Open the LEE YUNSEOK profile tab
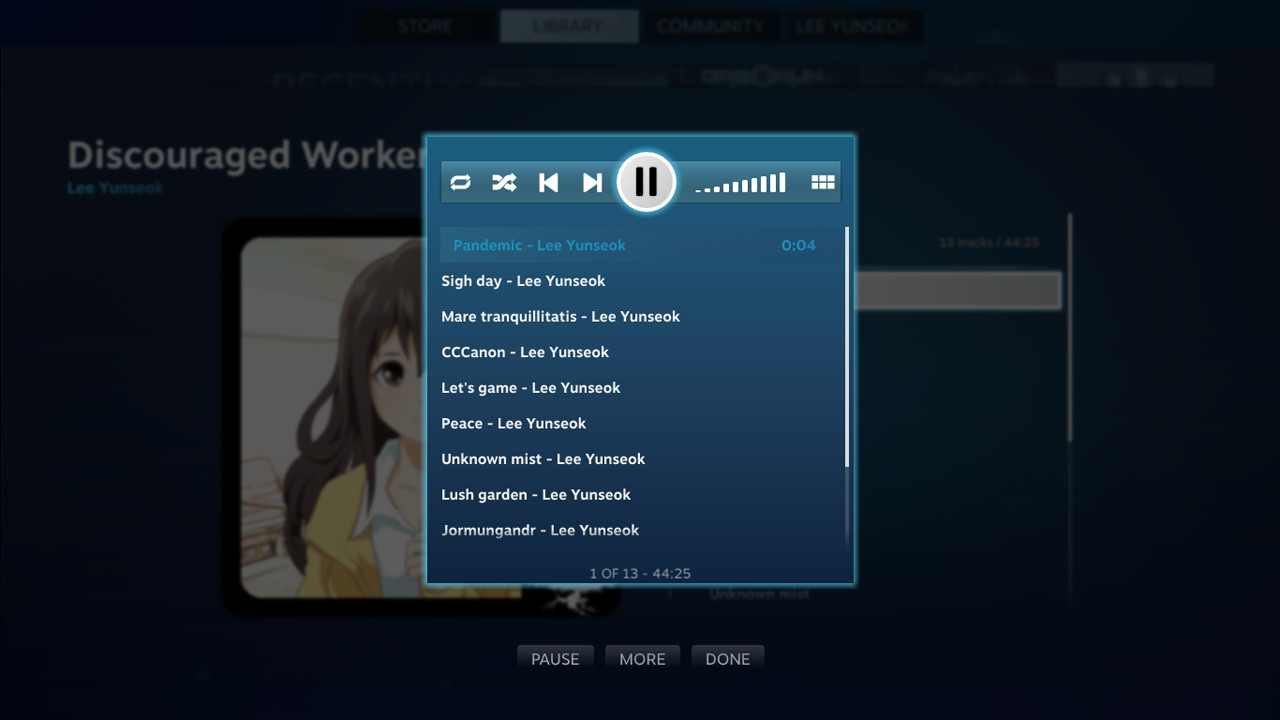Viewport: 1280px width, 720px height. click(851, 27)
